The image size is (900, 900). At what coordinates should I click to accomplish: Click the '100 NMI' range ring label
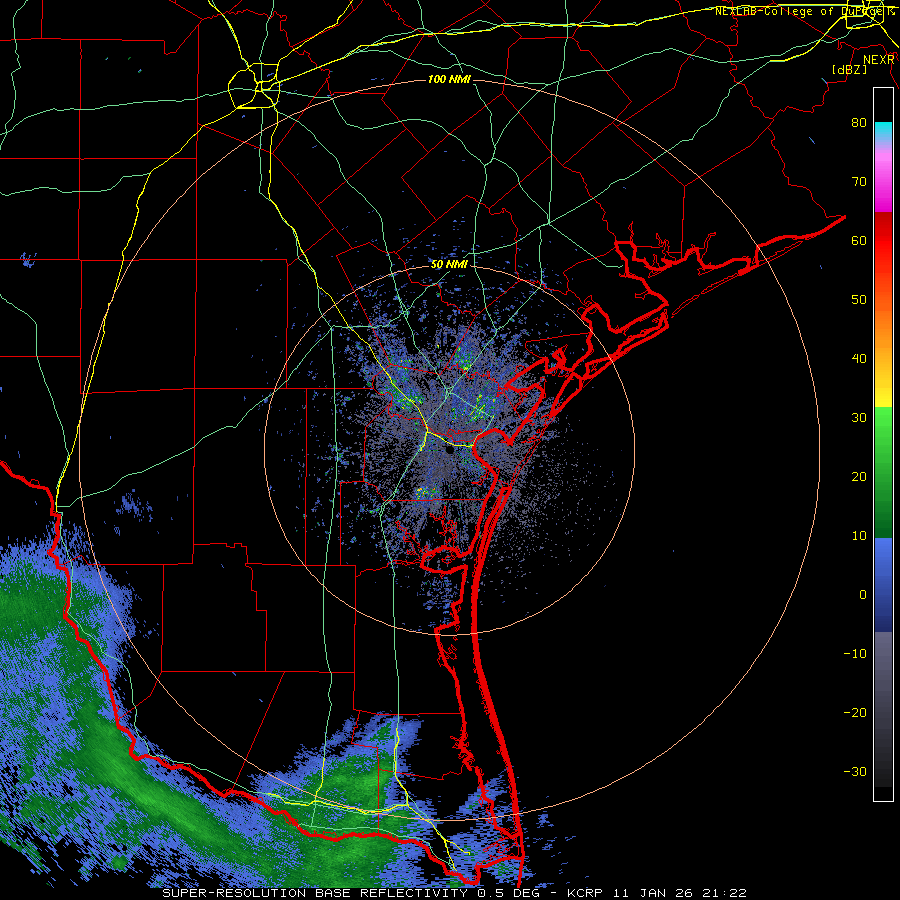(449, 79)
